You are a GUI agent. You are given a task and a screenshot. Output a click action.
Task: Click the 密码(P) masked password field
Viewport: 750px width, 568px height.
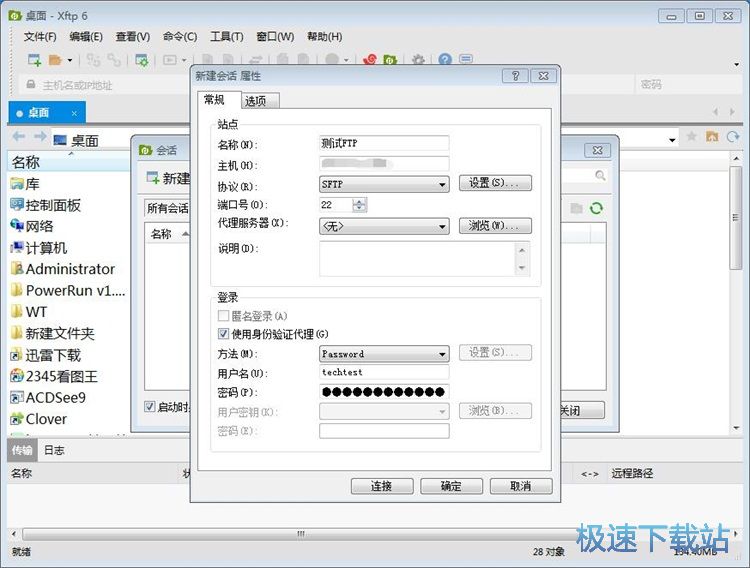coord(384,392)
